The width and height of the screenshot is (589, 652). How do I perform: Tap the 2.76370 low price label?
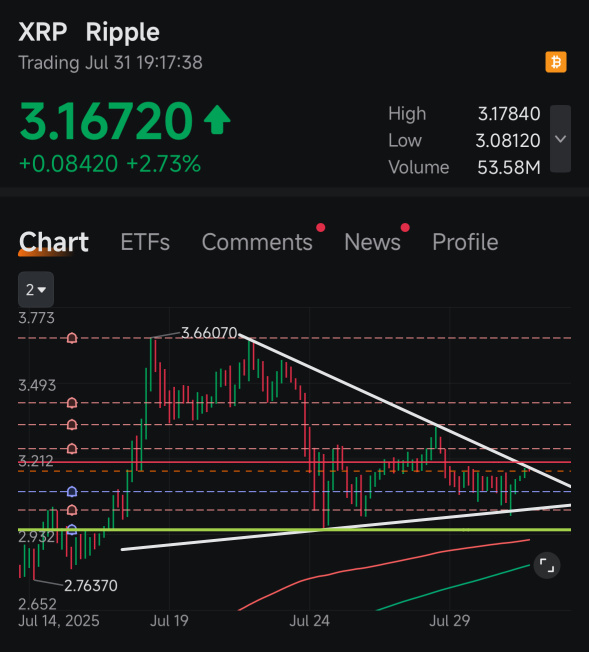[x=91, y=586]
